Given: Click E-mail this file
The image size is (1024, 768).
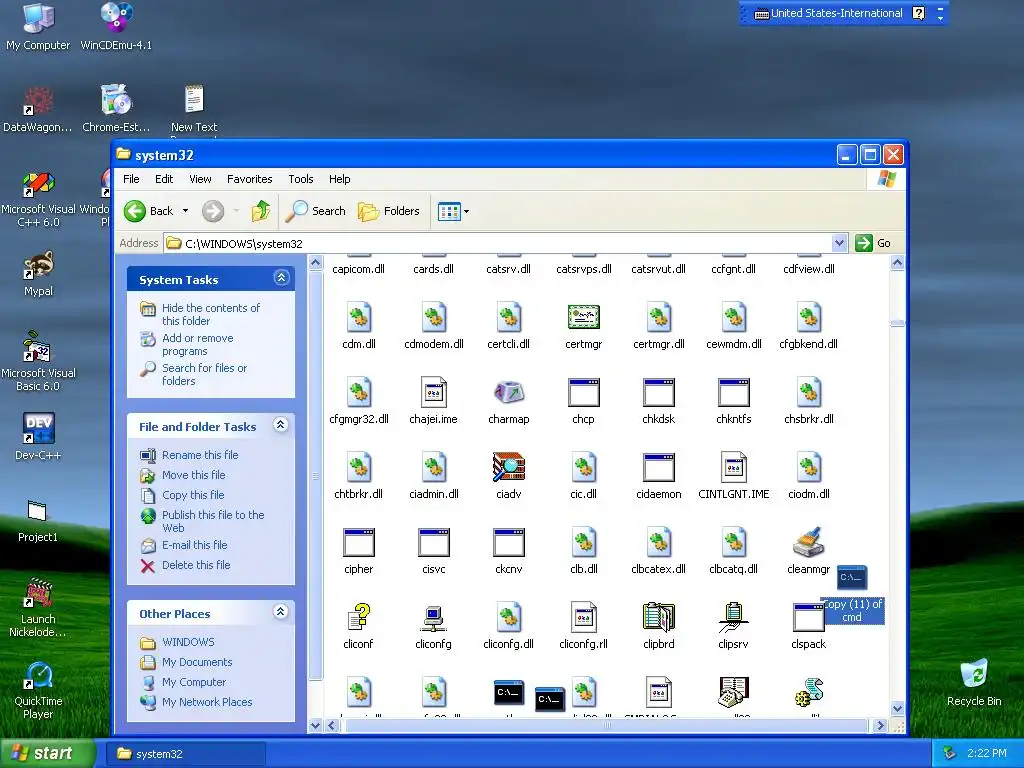Looking at the screenshot, I should 195,545.
